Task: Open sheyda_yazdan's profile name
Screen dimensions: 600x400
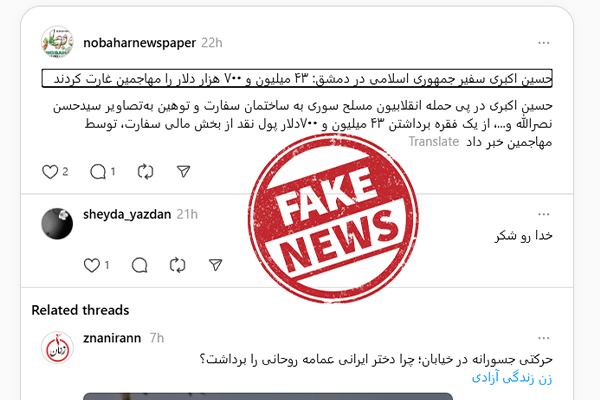Action: [127, 214]
